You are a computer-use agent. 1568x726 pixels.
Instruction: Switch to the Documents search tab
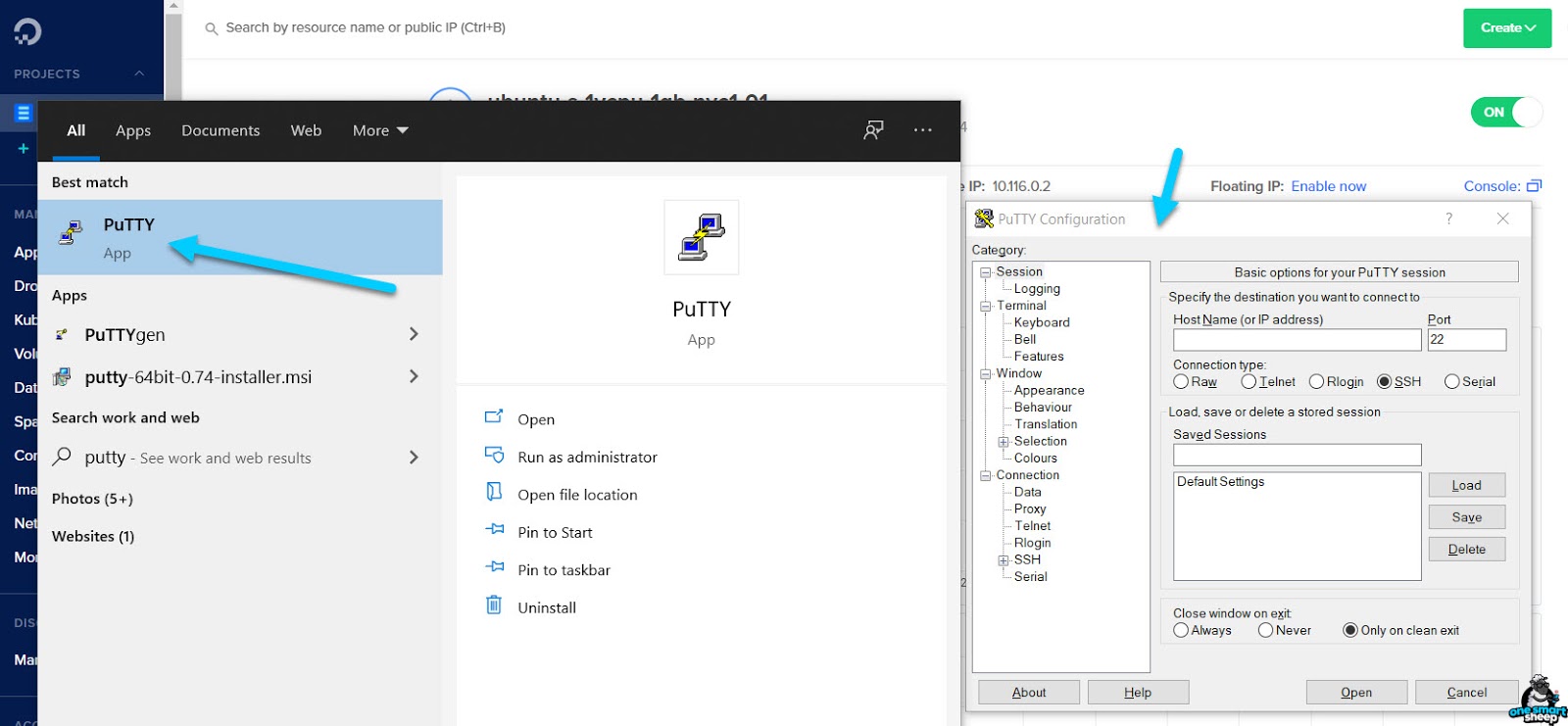(220, 130)
